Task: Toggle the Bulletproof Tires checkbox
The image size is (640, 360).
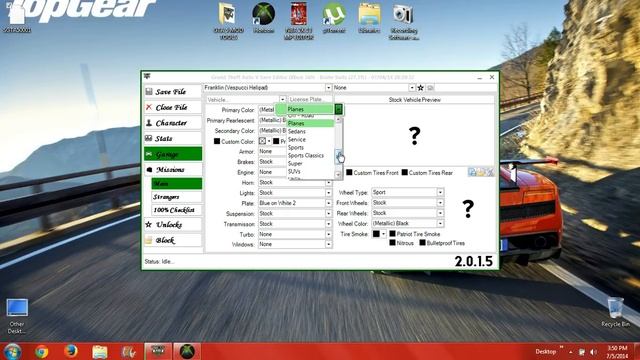Action: tap(422, 242)
